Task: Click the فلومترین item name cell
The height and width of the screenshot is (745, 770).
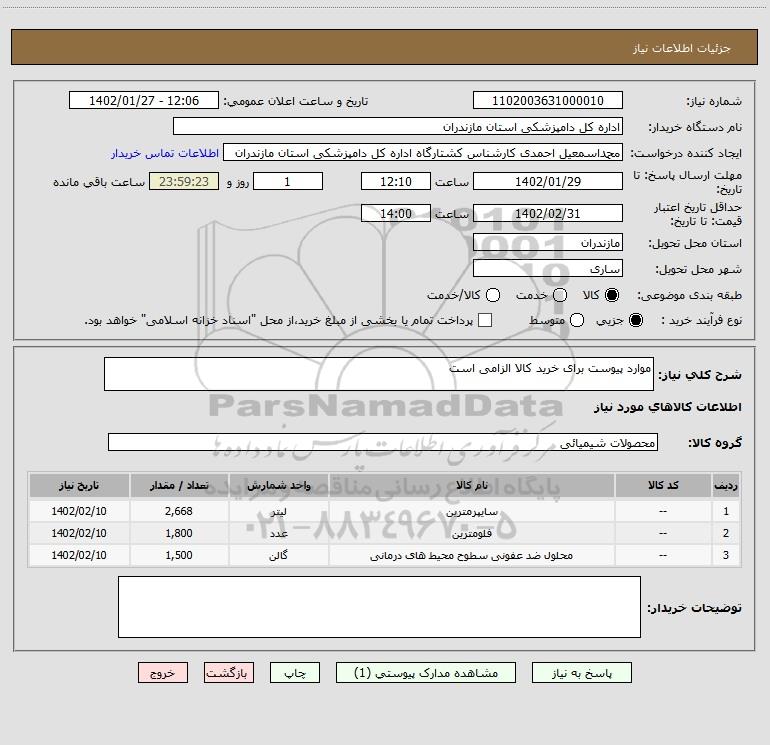Action: pos(471,533)
